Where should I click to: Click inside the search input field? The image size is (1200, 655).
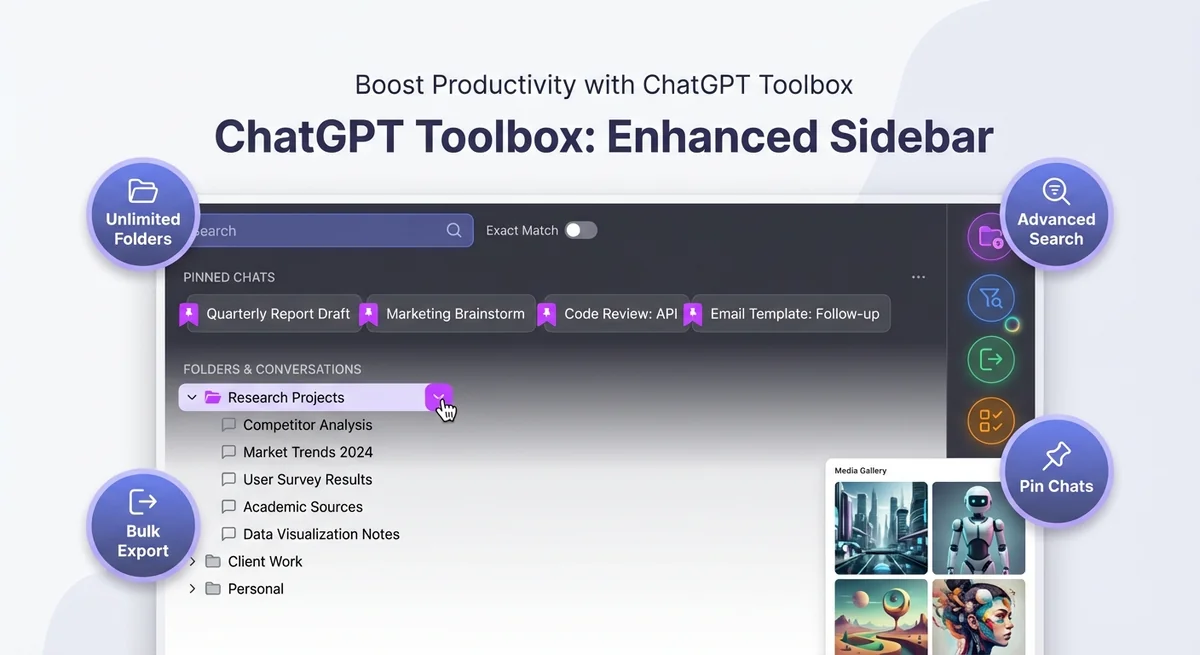(x=300, y=230)
